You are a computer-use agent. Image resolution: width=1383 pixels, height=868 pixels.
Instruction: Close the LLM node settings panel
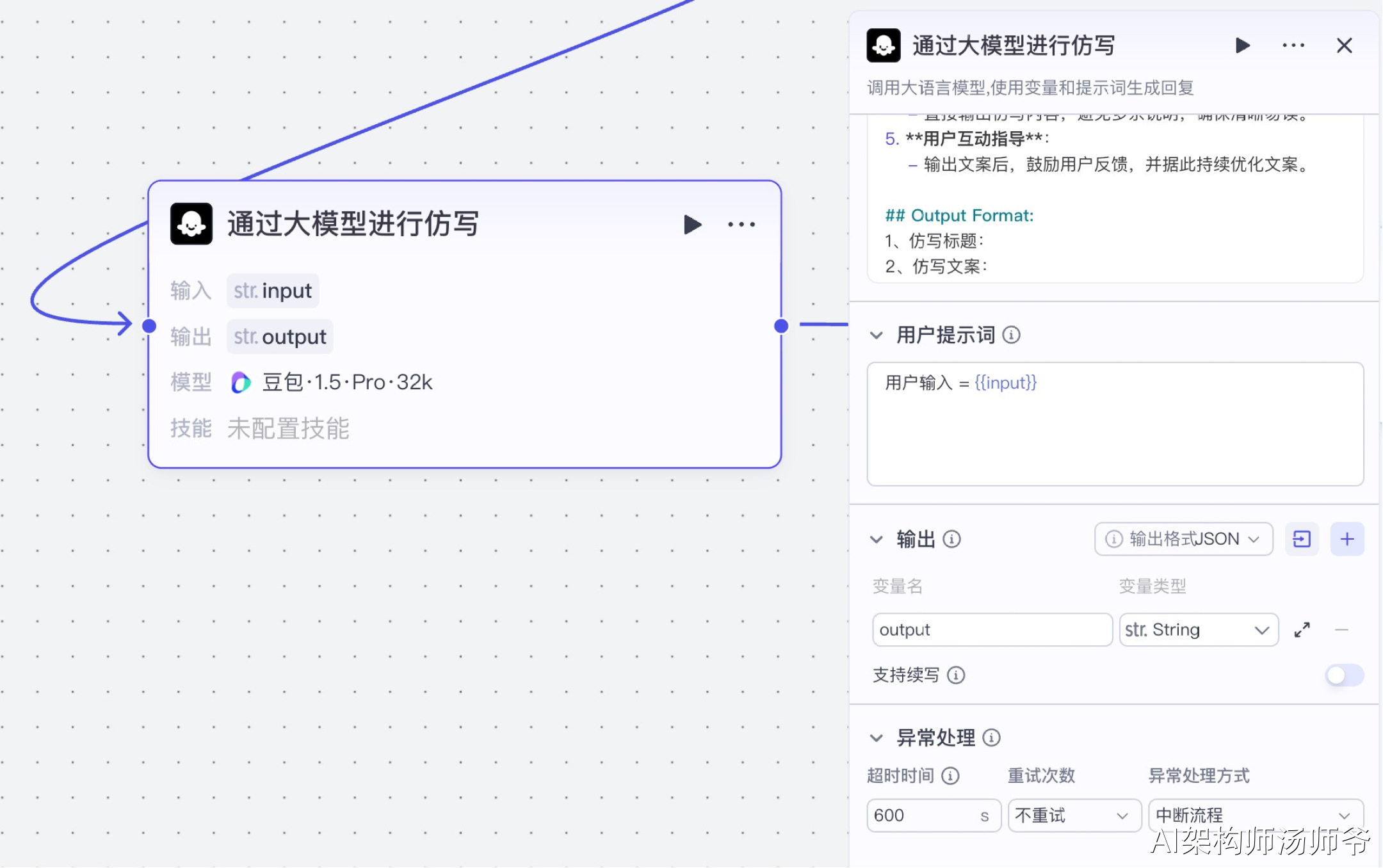1344,45
